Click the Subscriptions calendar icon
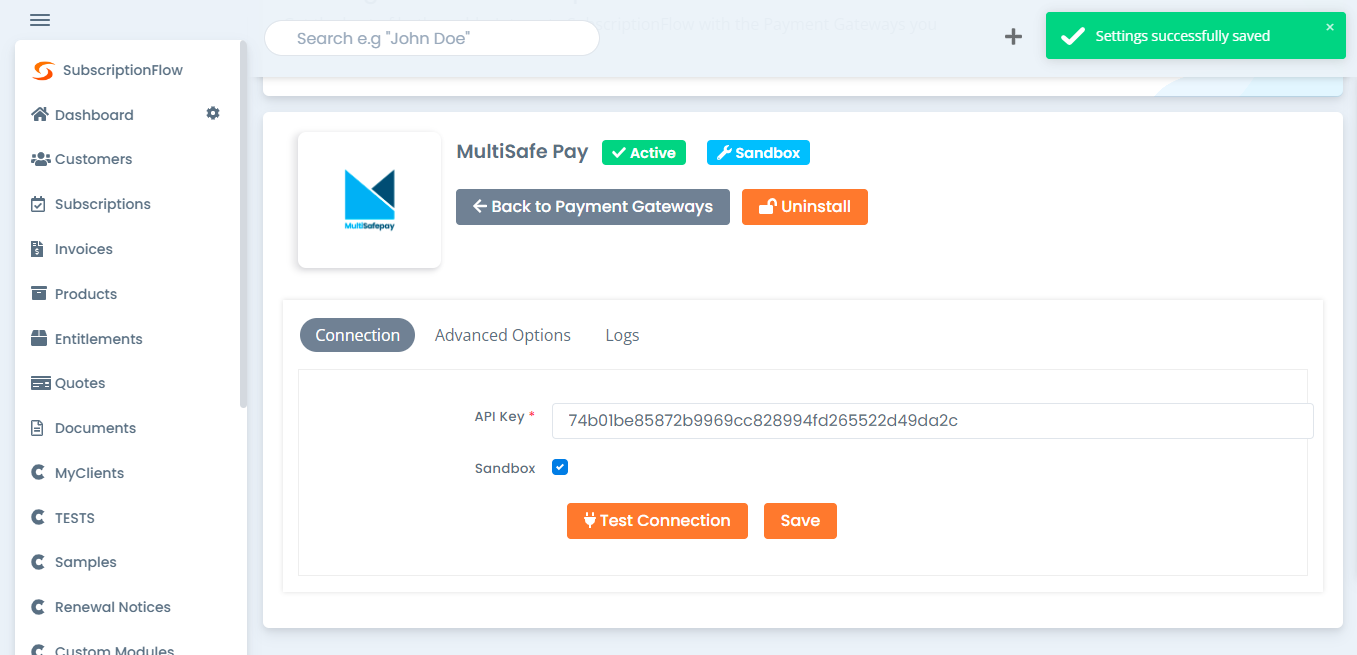Screen dimensions: 1357x655 pos(39,204)
